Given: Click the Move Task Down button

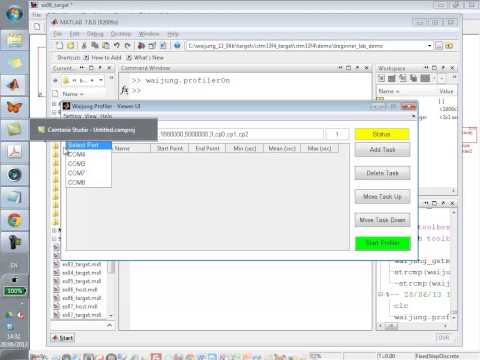Looking at the screenshot, I should point(382,220).
